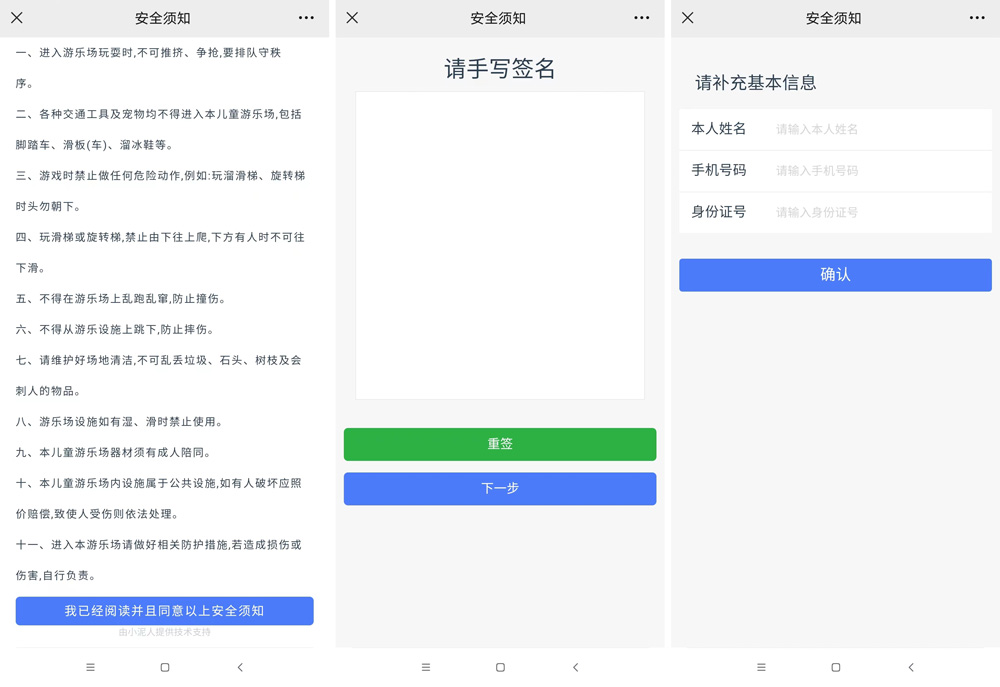Tap Android back arrow below signature page
The image size is (1000, 687).
point(575,667)
